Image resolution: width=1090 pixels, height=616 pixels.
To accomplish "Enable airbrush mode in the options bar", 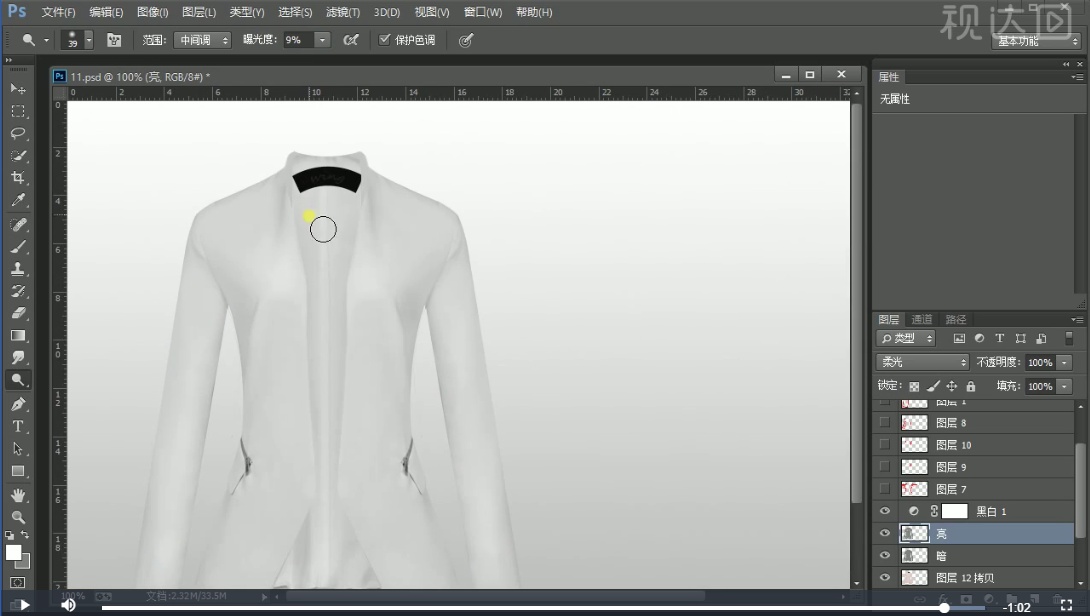I will (x=351, y=40).
